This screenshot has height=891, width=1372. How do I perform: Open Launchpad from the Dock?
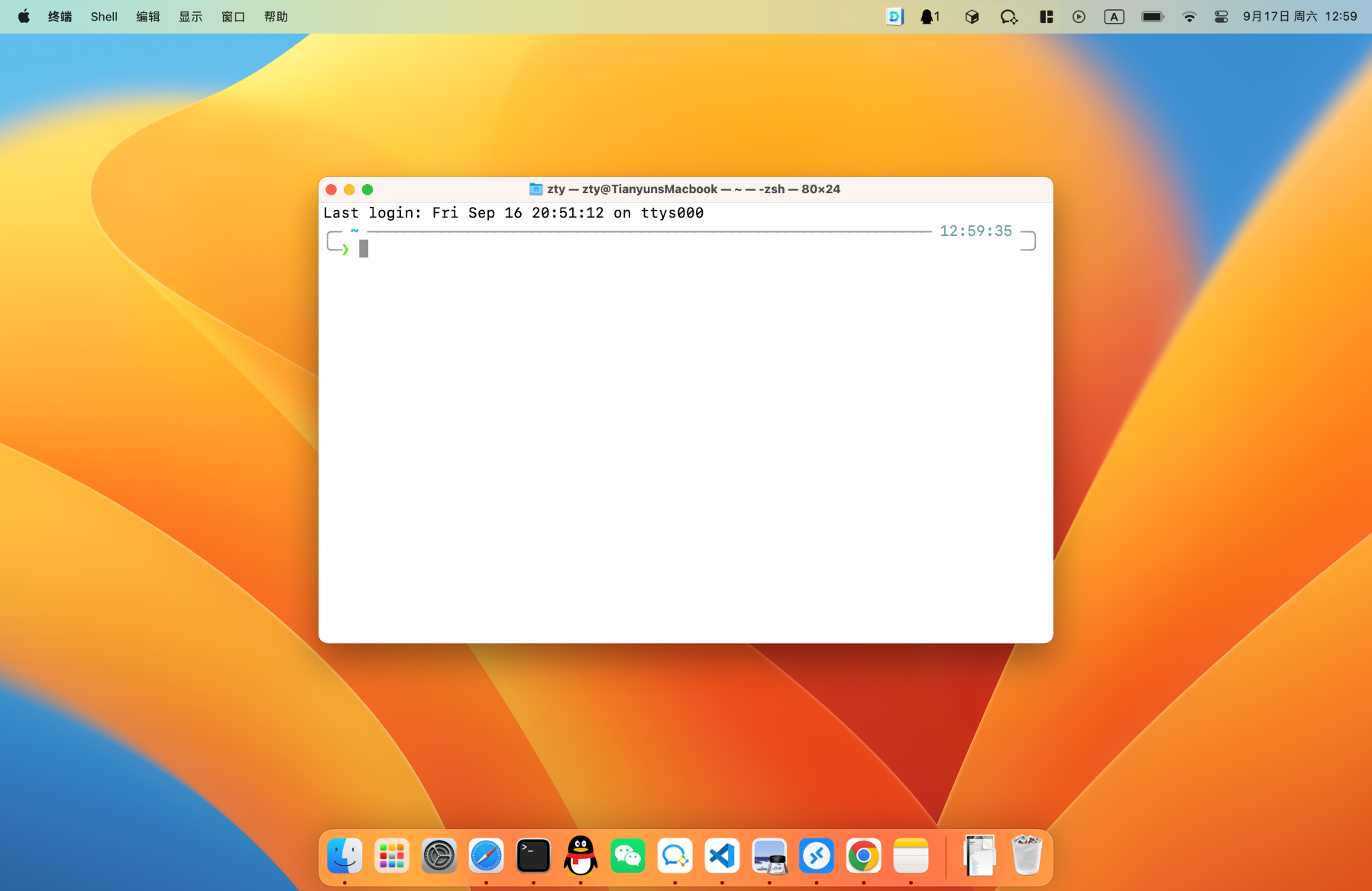tap(392, 856)
